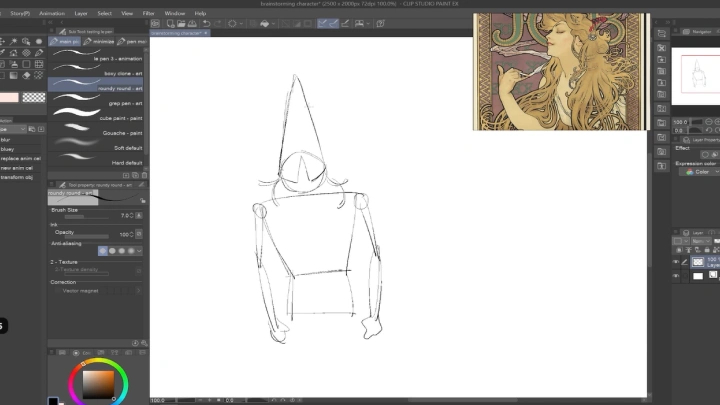720x405 pixels.
Task: Open anti-aliasing options dropdown arrow
Action: 139,251
